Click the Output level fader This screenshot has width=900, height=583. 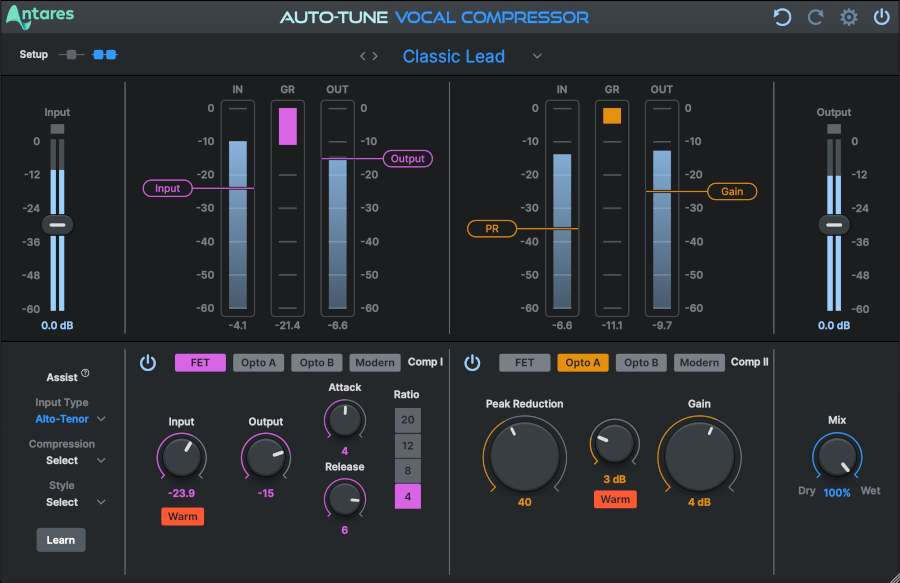834,224
